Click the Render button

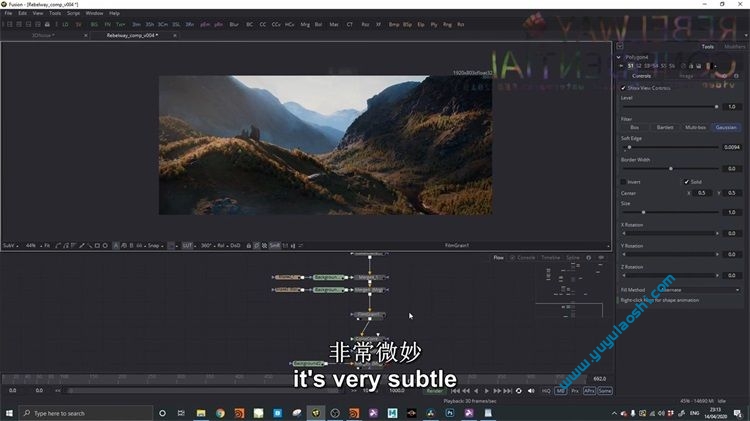434,391
